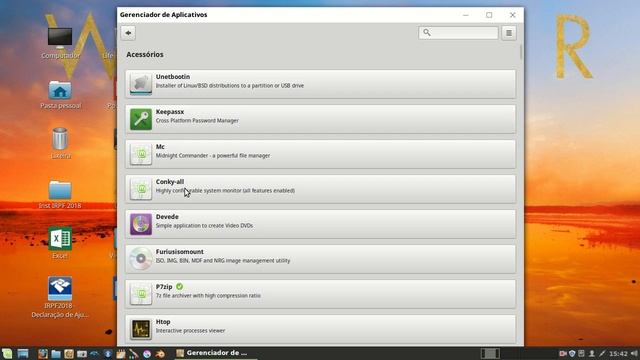Open the update manager shield tray icon
The image size is (640, 360).
click(572, 353)
